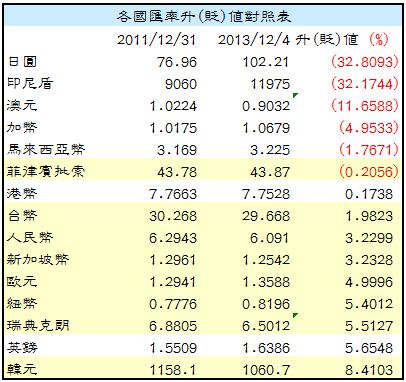This screenshot has height=382, width=406.
Task: Click the 0.8196 cell
Action: pos(266,304)
